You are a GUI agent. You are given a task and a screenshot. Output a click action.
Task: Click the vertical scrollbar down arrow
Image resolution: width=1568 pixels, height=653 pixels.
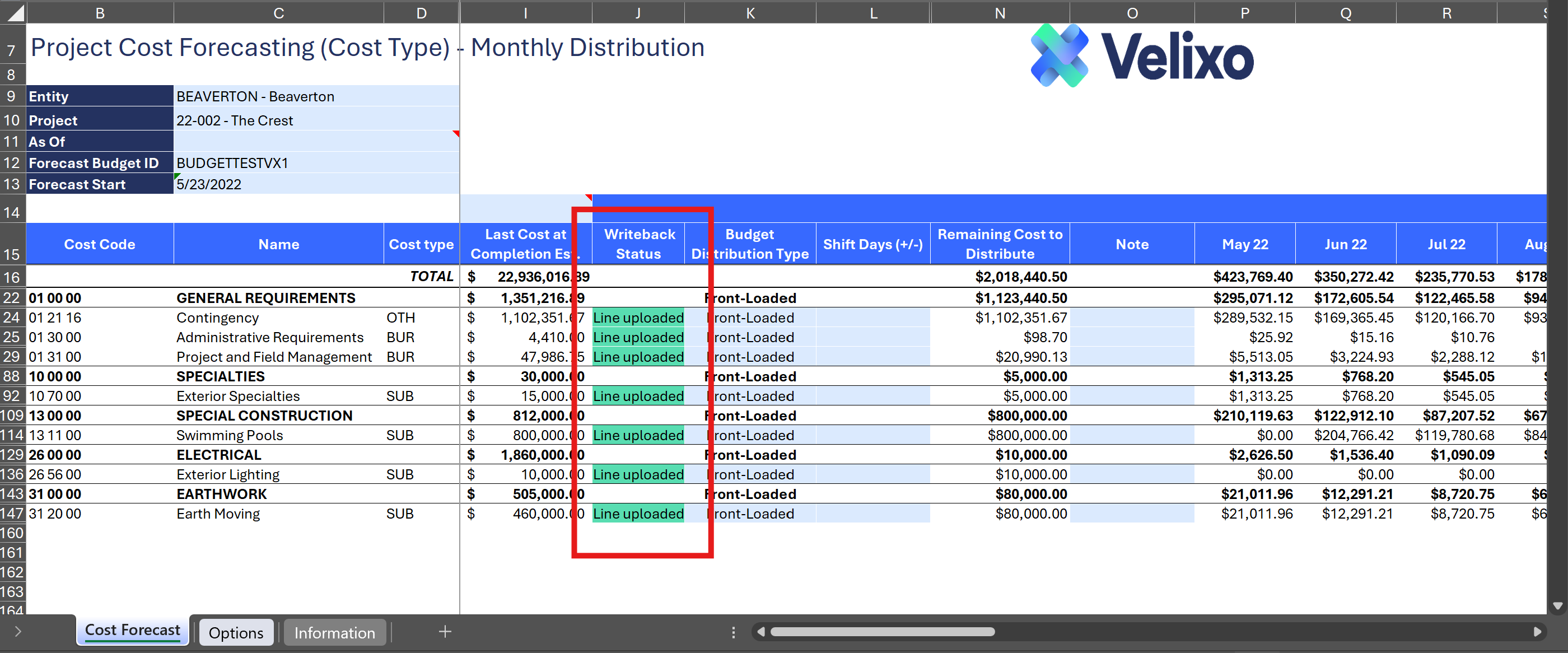click(1558, 605)
